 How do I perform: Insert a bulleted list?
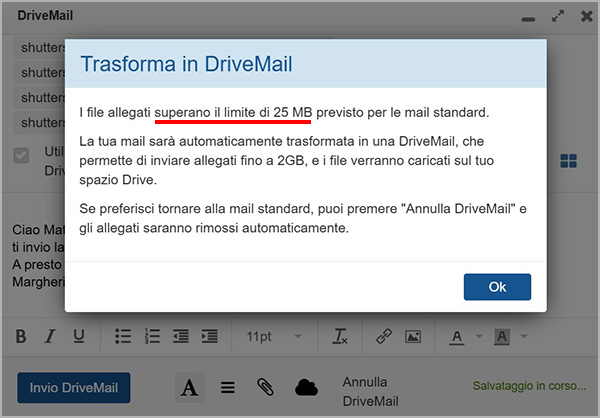123,336
